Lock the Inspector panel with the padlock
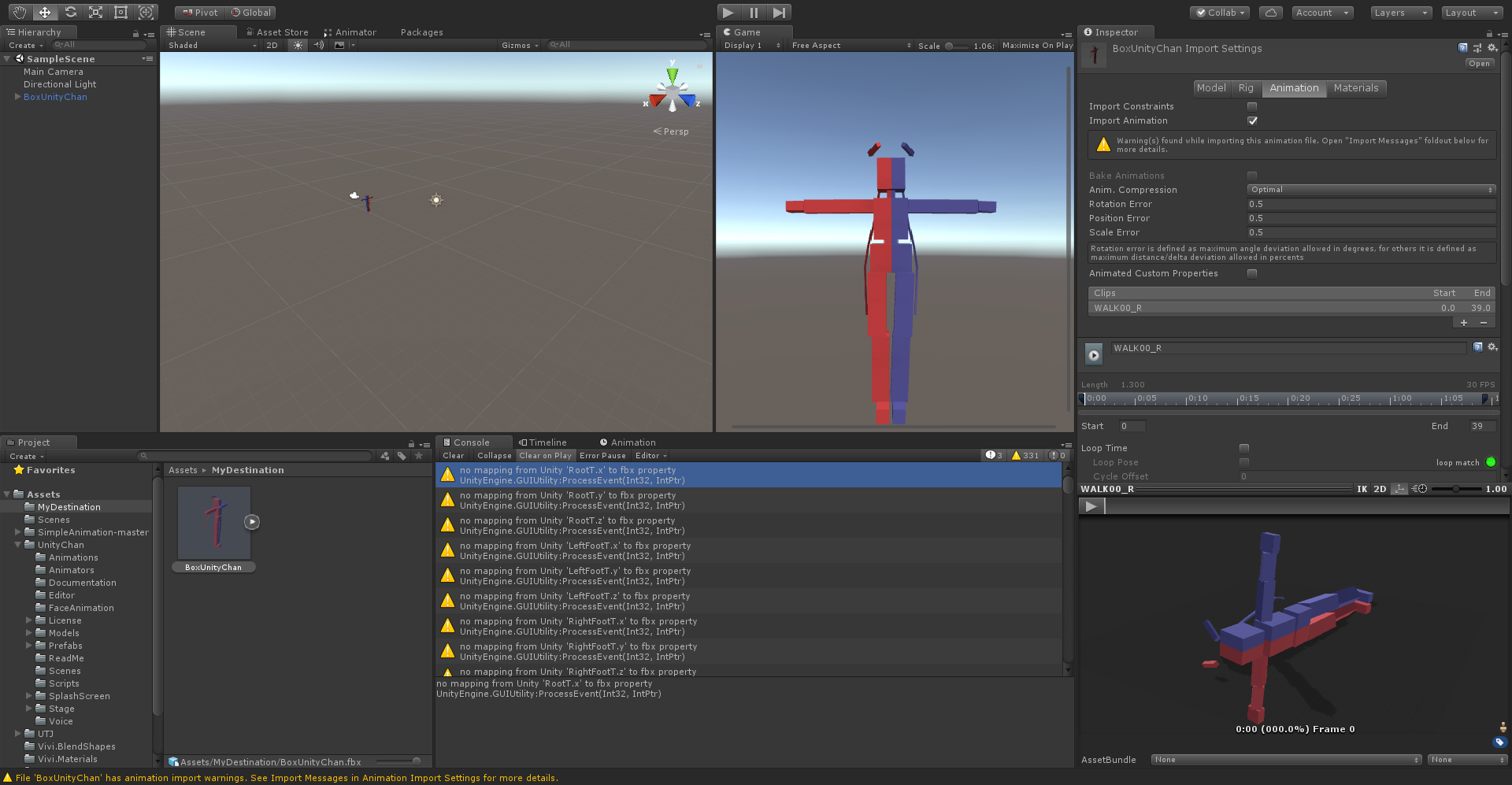The width and height of the screenshot is (1512, 785). (1489, 34)
